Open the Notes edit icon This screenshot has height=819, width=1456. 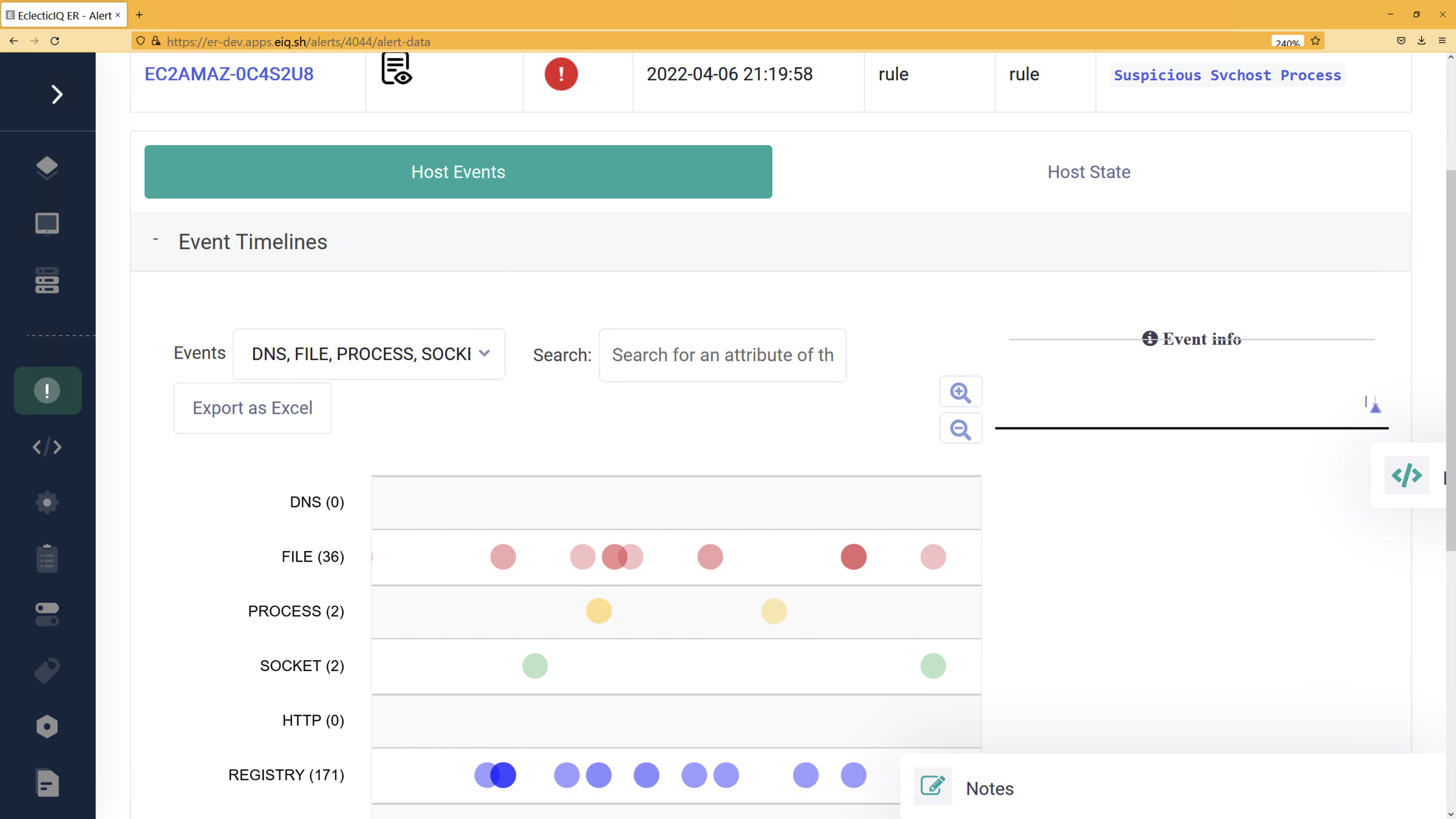coord(933,785)
